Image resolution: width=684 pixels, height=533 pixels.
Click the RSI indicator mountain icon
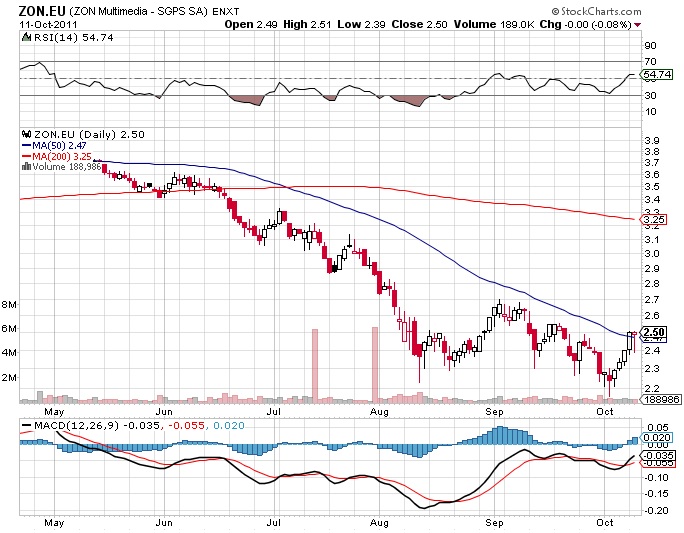pos(26,38)
